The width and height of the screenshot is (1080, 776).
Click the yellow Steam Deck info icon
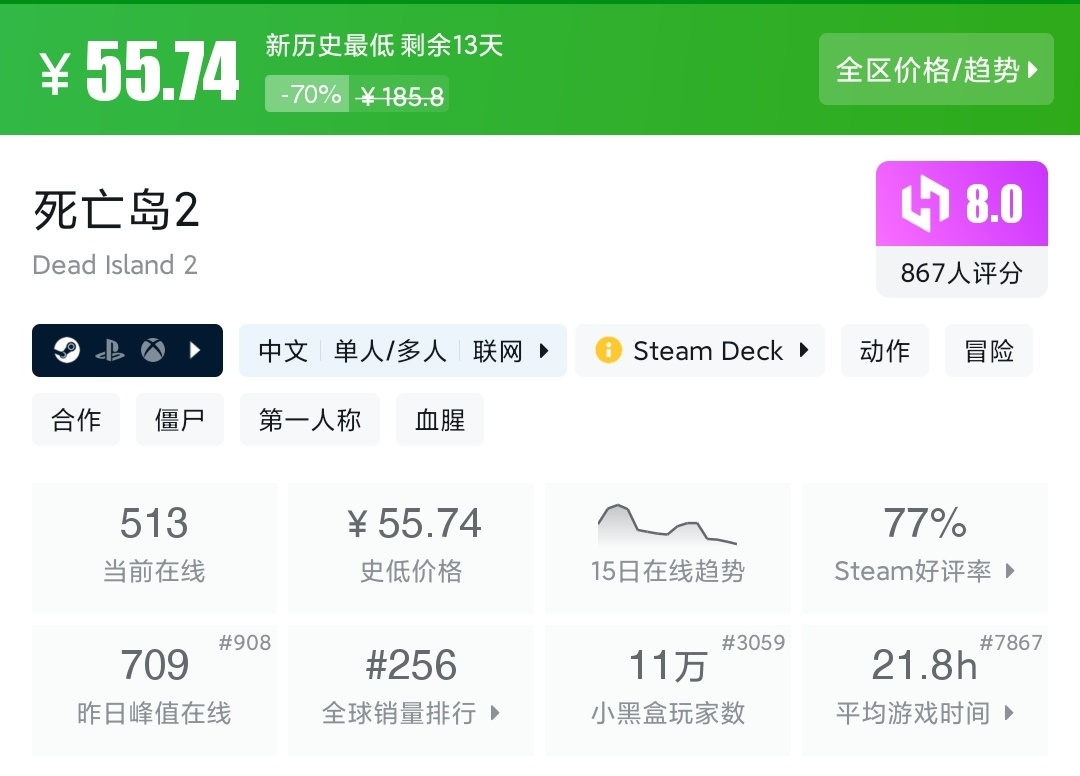point(608,351)
